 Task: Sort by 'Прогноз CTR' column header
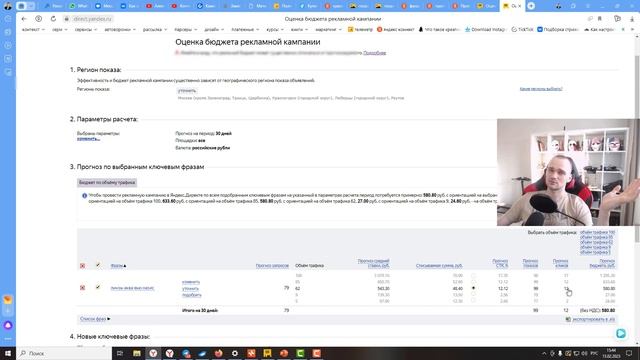(500, 263)
